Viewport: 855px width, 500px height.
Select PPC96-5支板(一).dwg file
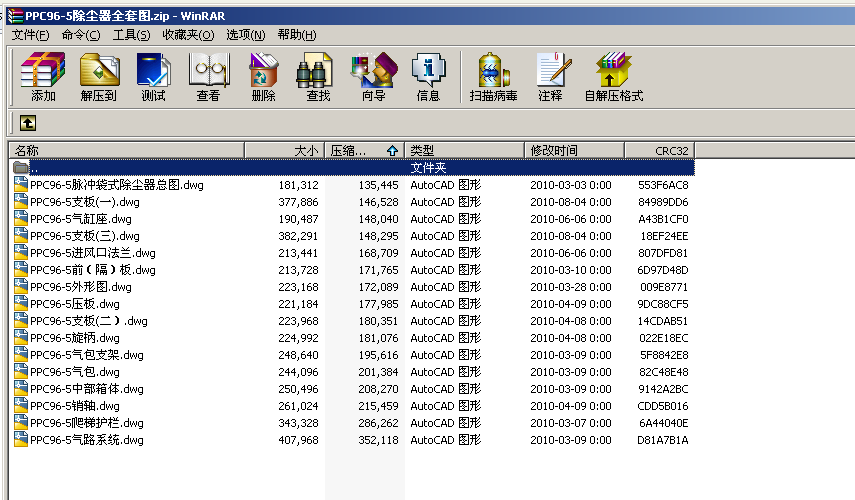85,202
